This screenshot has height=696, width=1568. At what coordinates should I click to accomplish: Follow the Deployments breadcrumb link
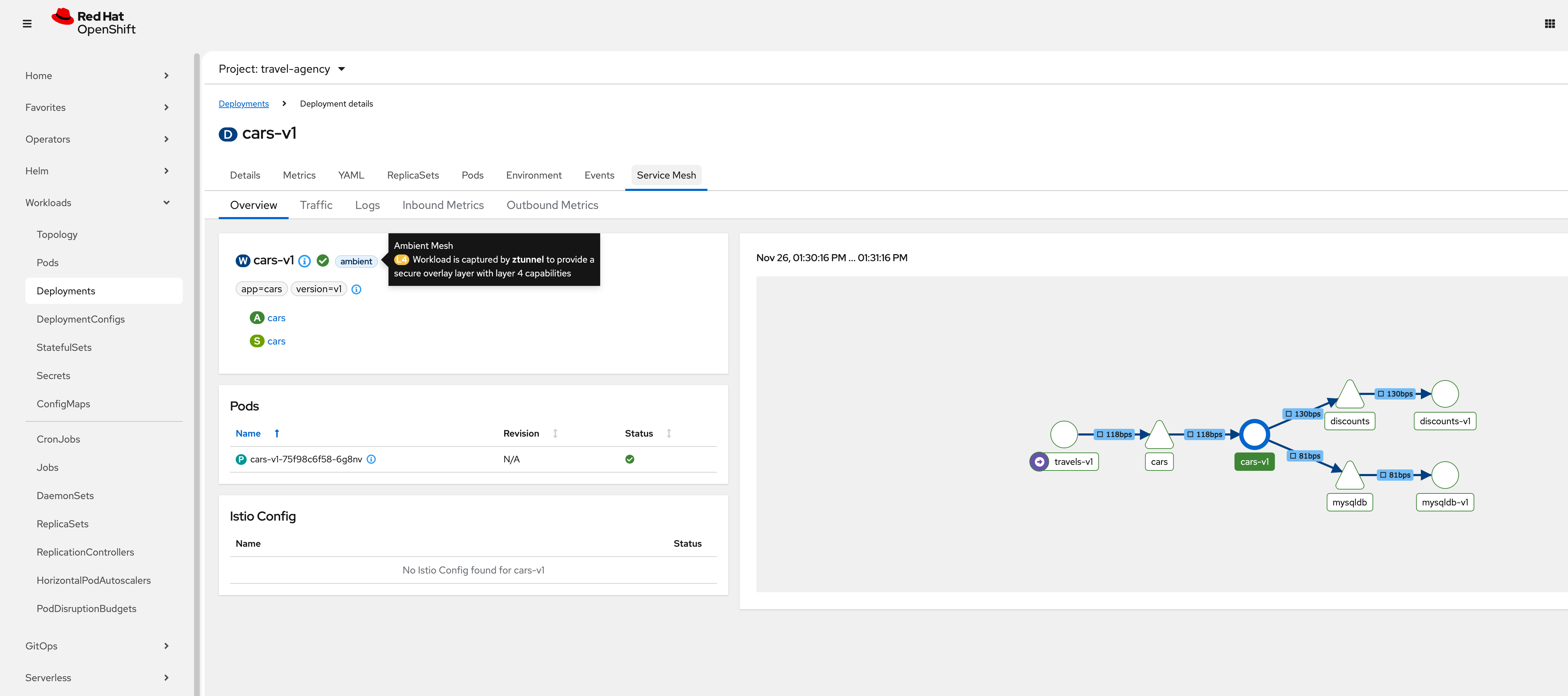[243, 103]
